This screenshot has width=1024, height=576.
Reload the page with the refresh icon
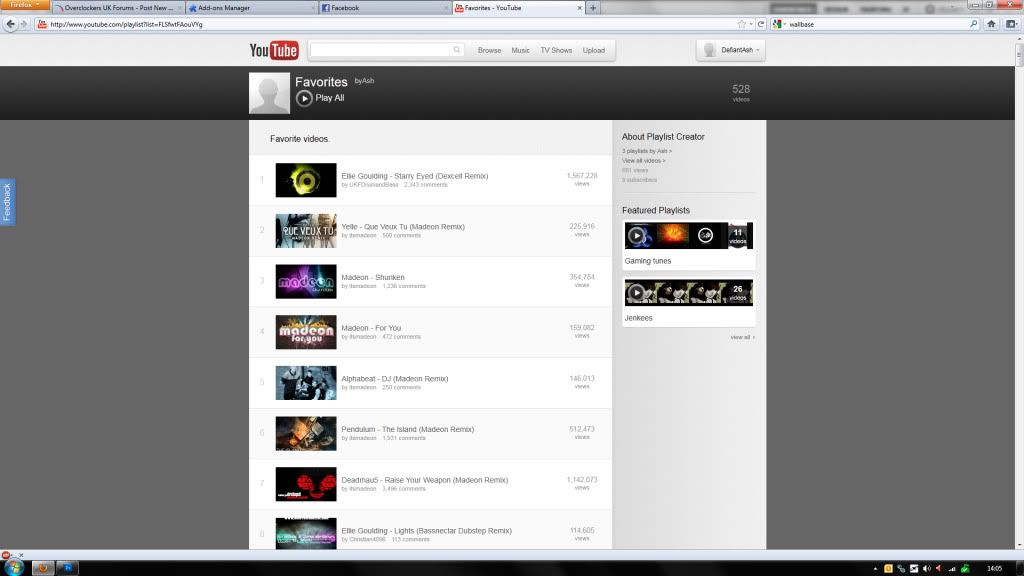point(761,24)
